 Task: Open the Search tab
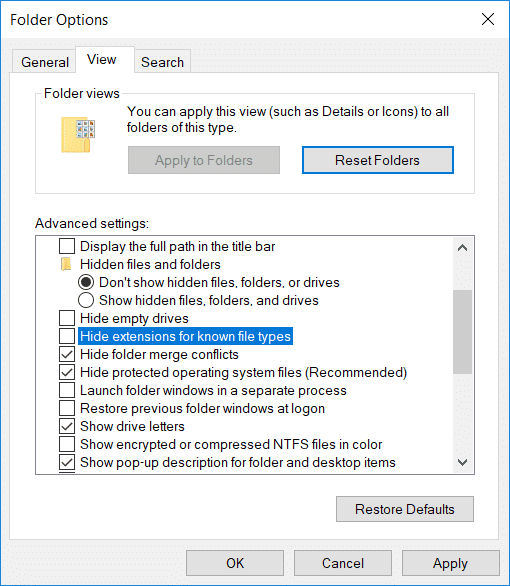coord(163,62)
